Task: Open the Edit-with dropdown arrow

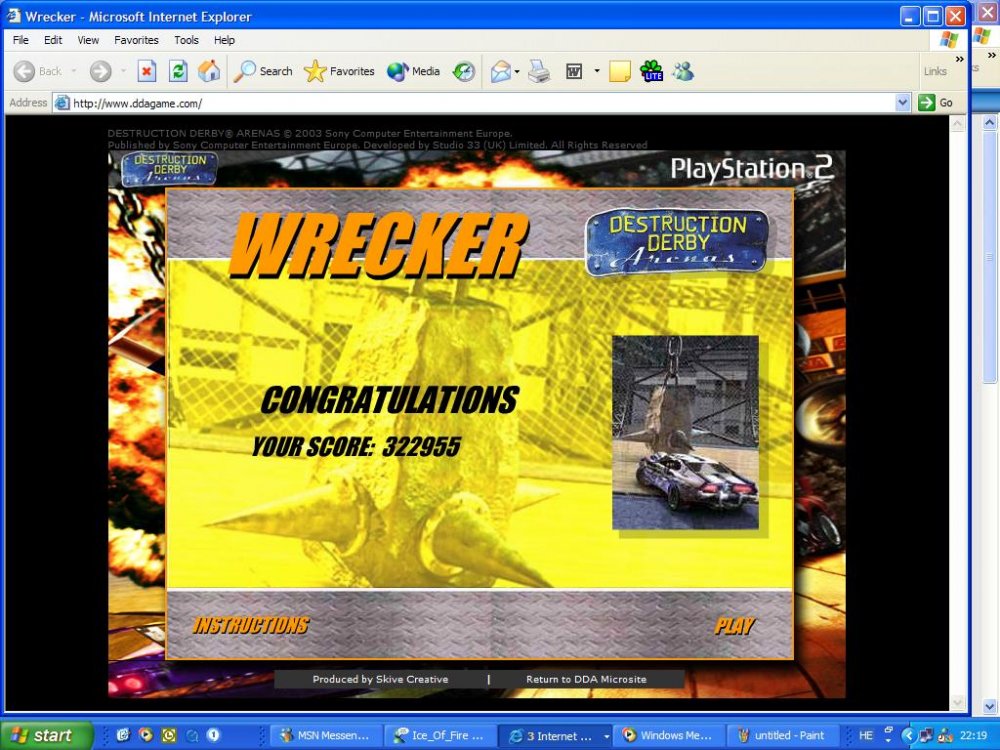Action: (x=597, y=71)
